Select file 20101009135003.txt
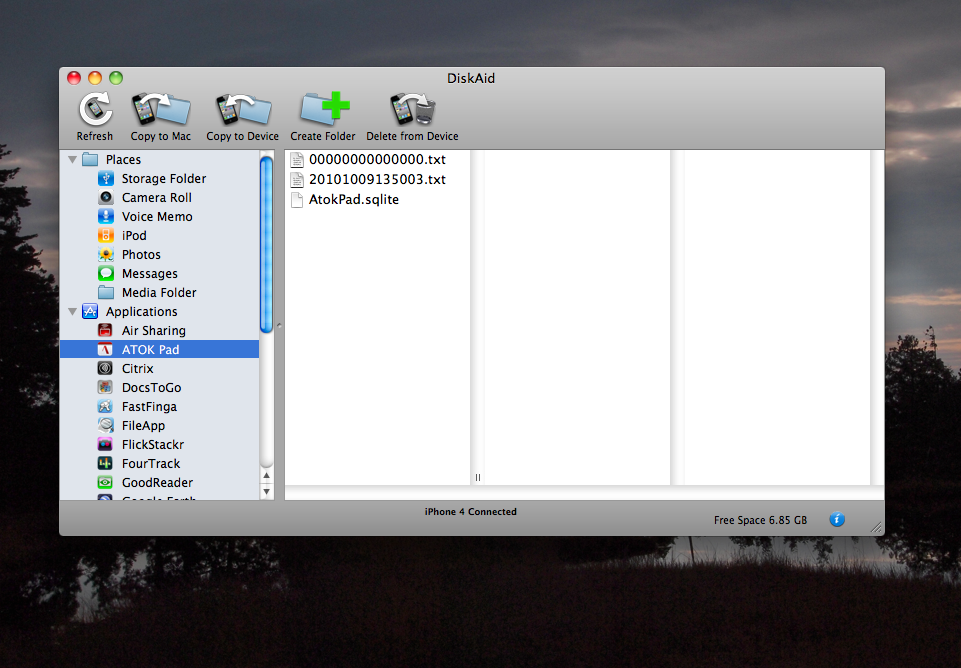 pos(378,180)
